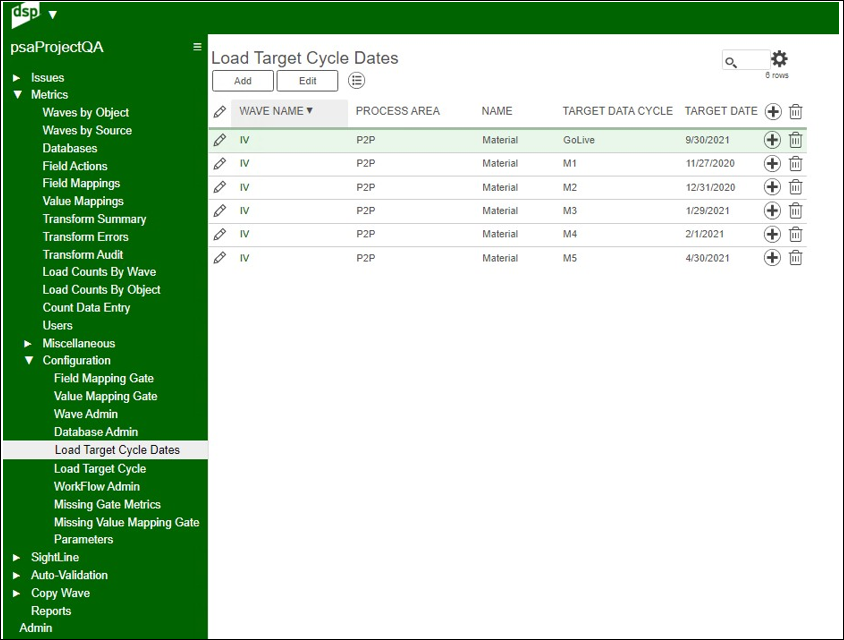
Task: Add a row after M1 using plus icon
Action: pos(772,164)
